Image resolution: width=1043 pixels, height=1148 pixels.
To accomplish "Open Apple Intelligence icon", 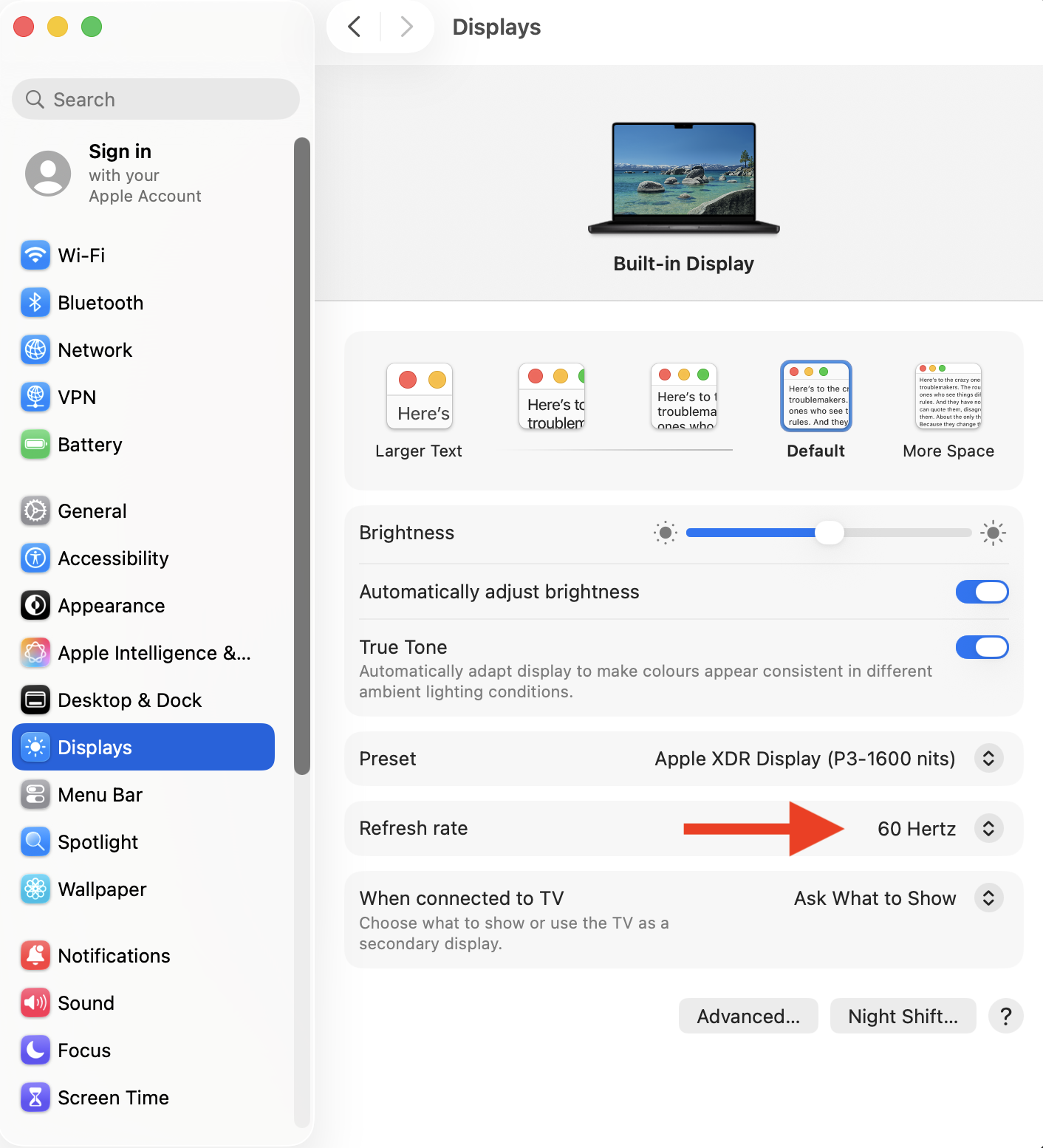I will [35, 653].
